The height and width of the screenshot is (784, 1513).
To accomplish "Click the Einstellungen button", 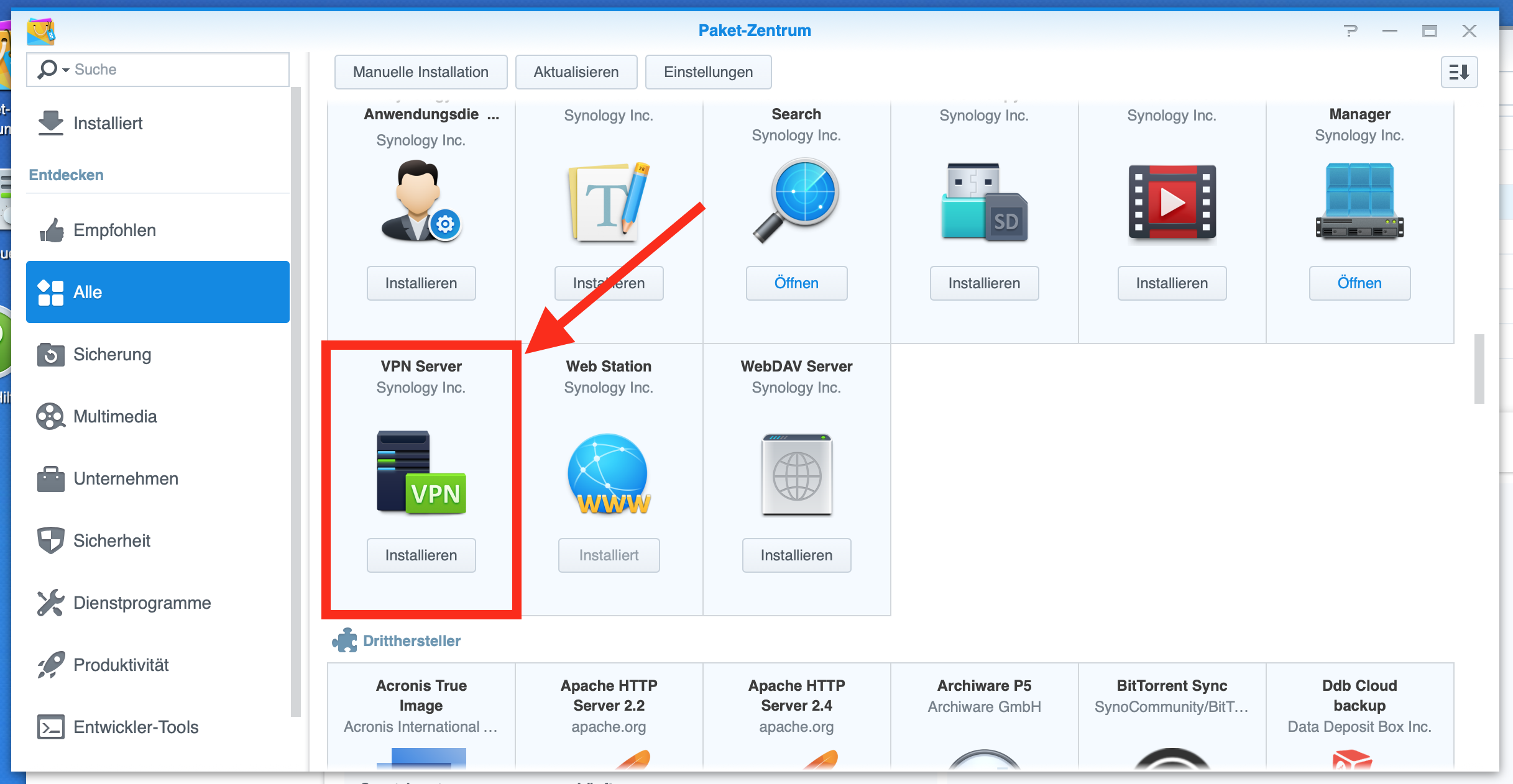I will point(708,72).
